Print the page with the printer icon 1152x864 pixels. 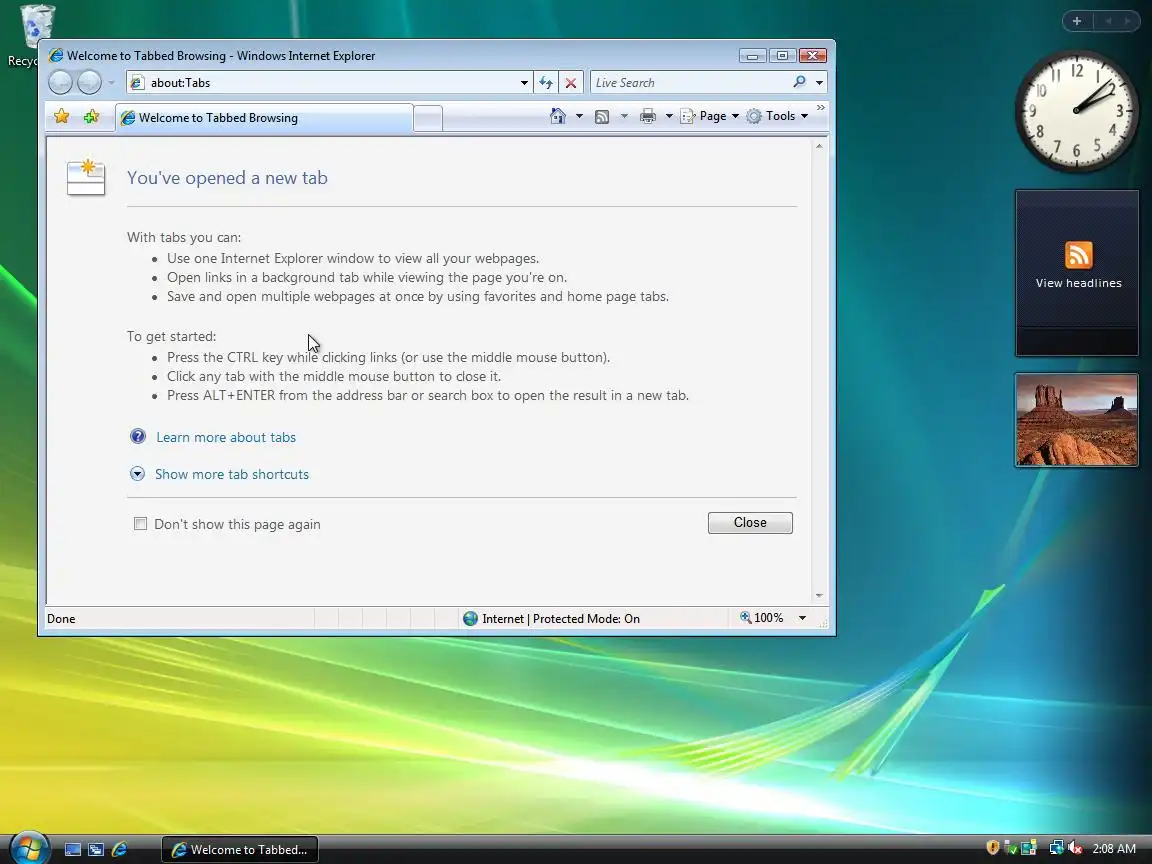(647, 116)
